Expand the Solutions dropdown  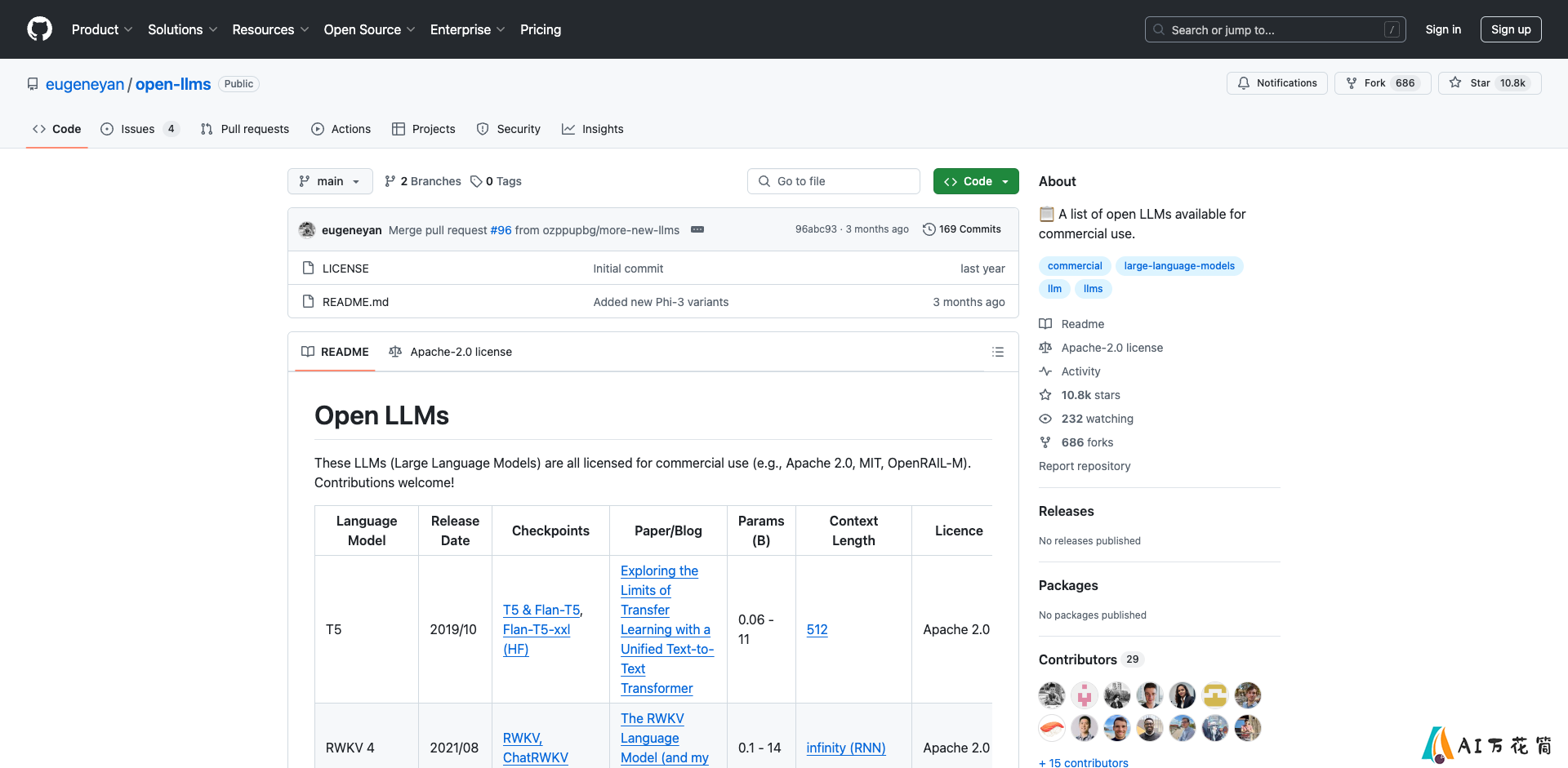(182, 29)
